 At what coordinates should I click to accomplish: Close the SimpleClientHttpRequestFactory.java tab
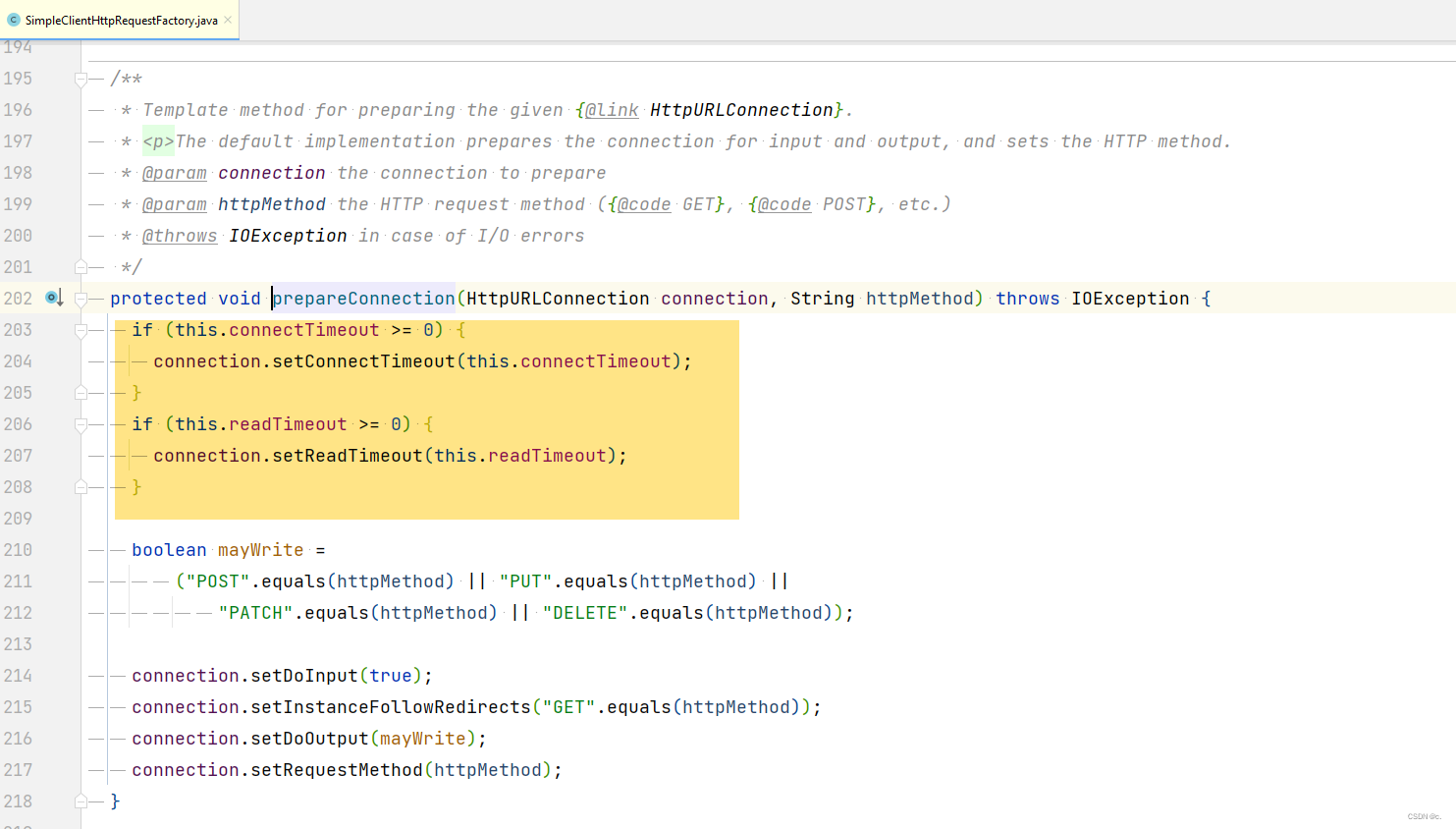(x=228, y=20)
